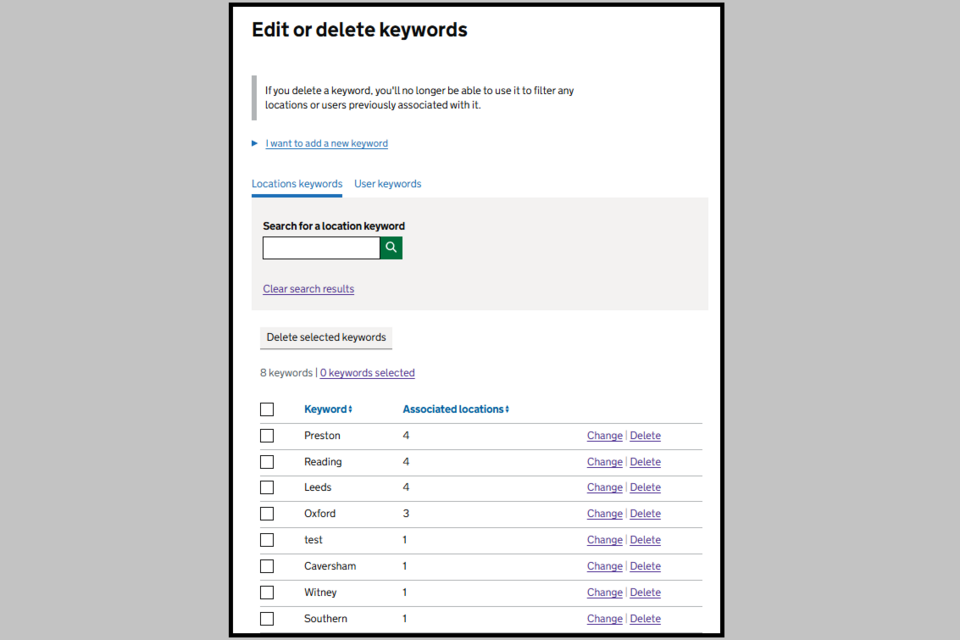Screen dimensions: 960x640
Task: Switch to the User keywords tab
Action: click(x=387, y=184)
